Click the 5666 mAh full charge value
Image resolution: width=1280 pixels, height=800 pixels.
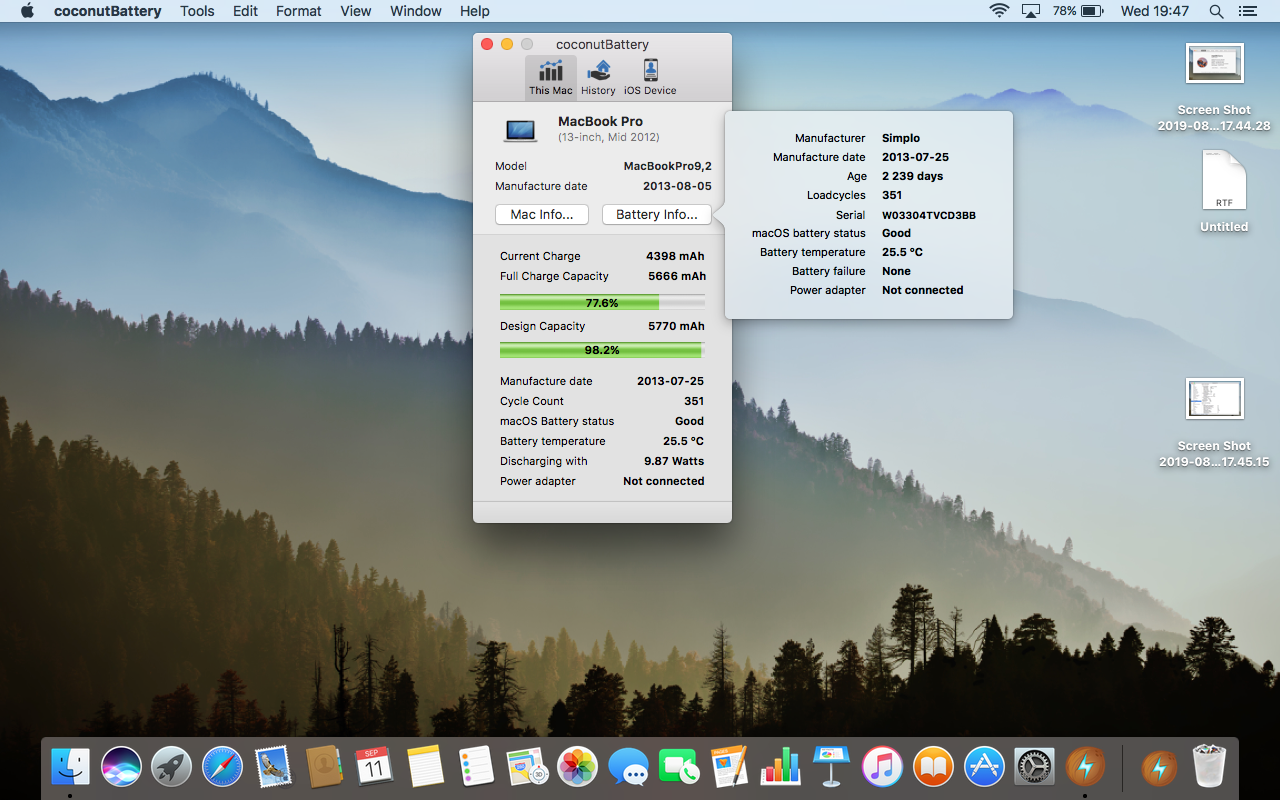[677, 276]
